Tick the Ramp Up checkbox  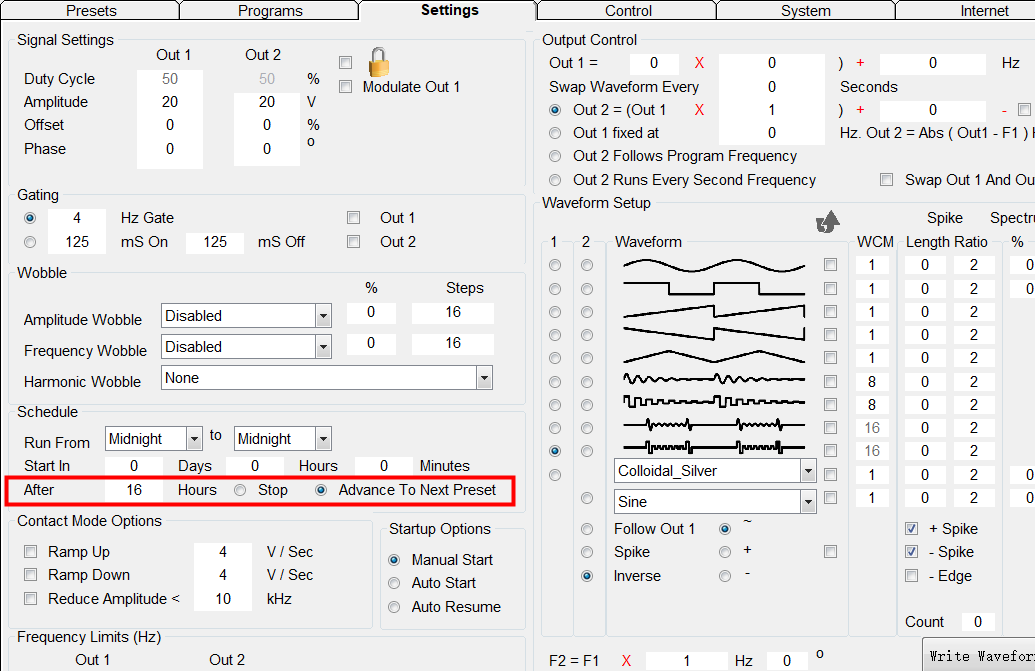coord(30,552)
